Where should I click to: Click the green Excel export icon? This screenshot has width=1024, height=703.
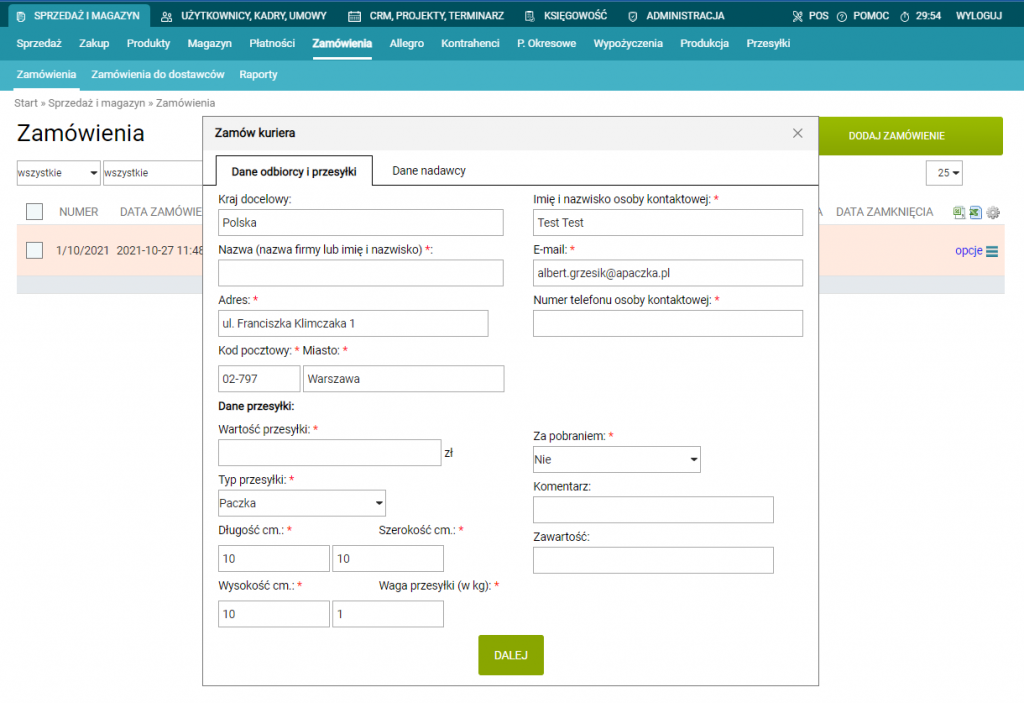coord(959,212)
